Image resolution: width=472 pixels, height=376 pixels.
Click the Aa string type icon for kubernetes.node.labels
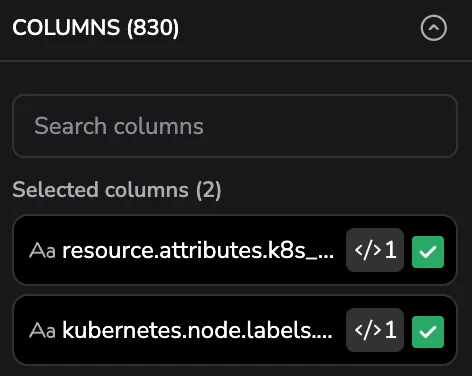42,331
